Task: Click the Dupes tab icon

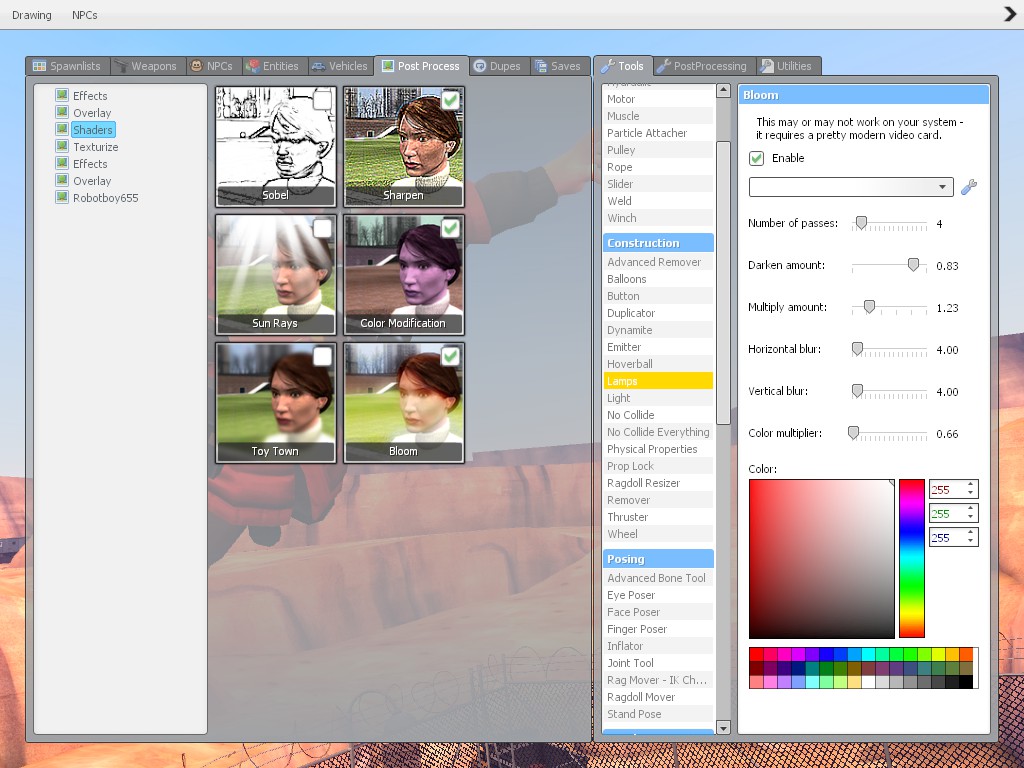Action: coord(480,66)
